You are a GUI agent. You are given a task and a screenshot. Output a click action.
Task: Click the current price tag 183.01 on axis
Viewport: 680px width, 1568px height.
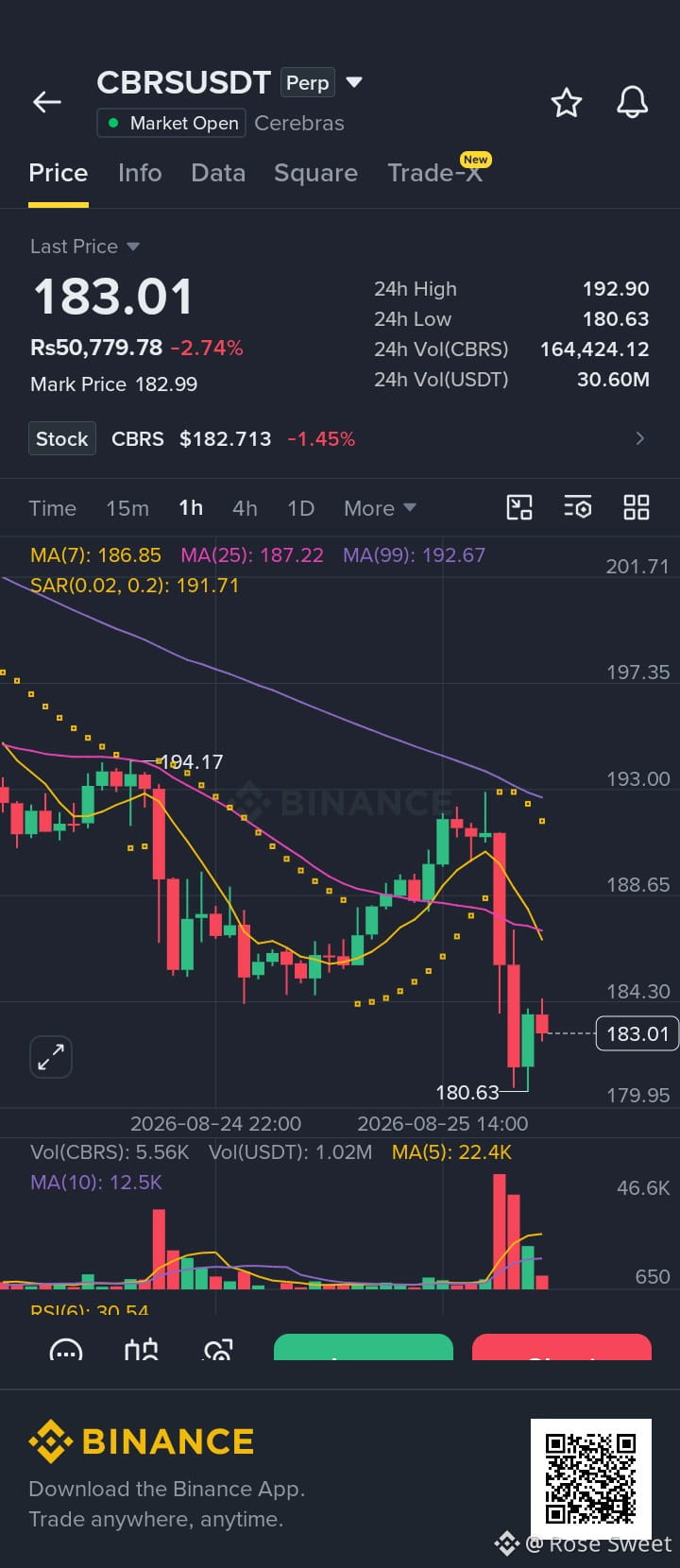click(637, 1033)
